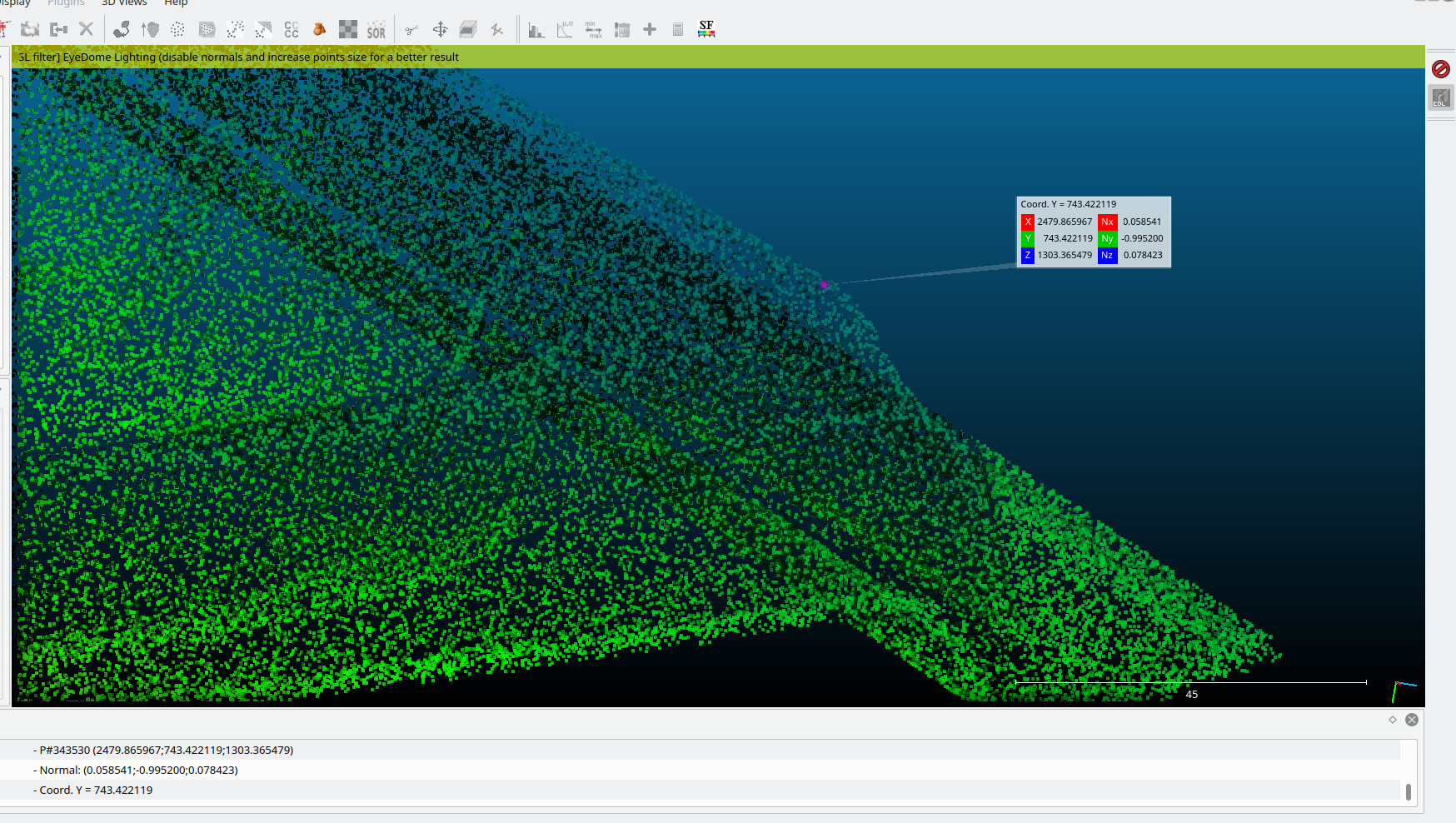Click the add plus icon in toolbar

click(650, 30)
